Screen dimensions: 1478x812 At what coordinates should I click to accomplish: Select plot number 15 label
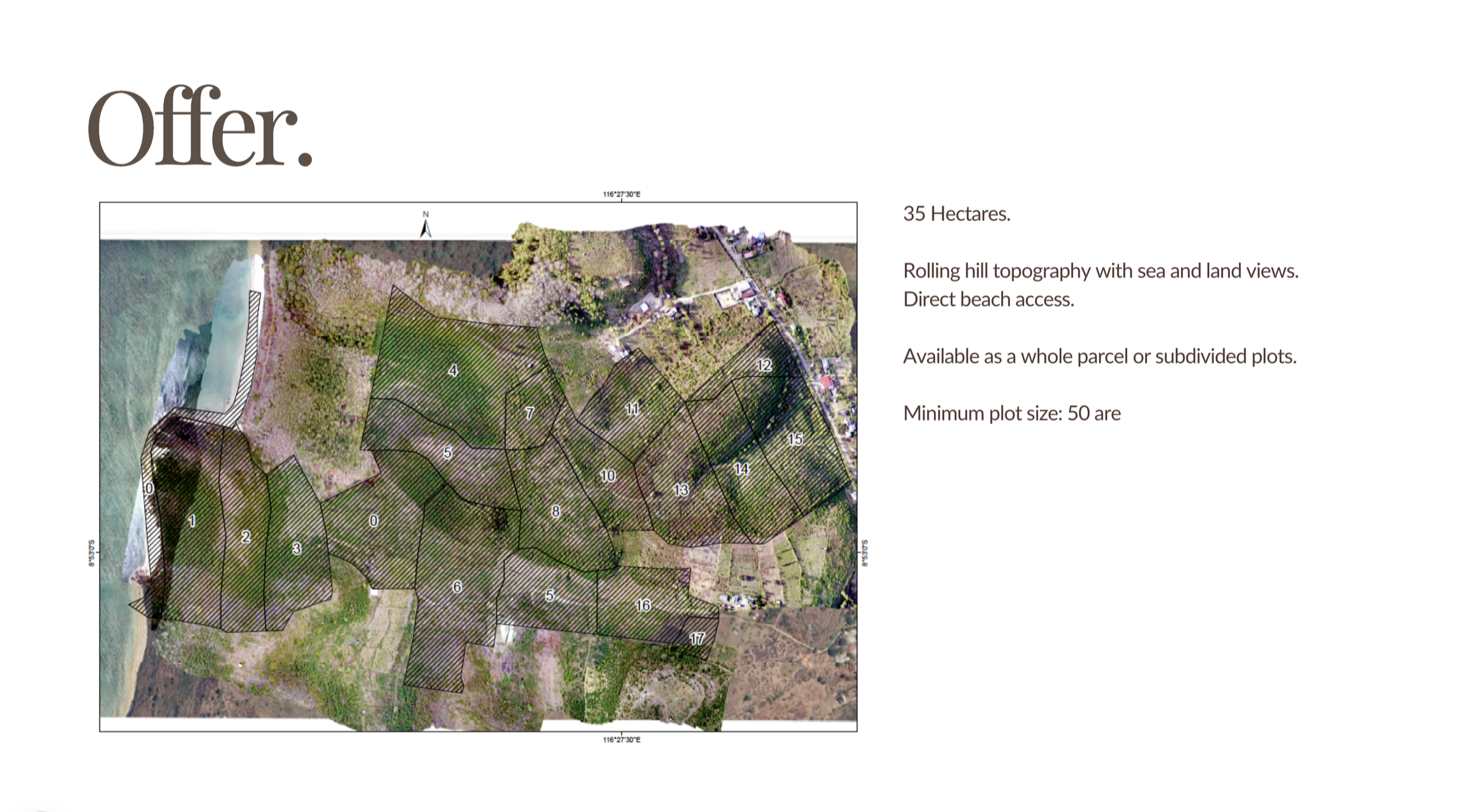pos(795,439)
